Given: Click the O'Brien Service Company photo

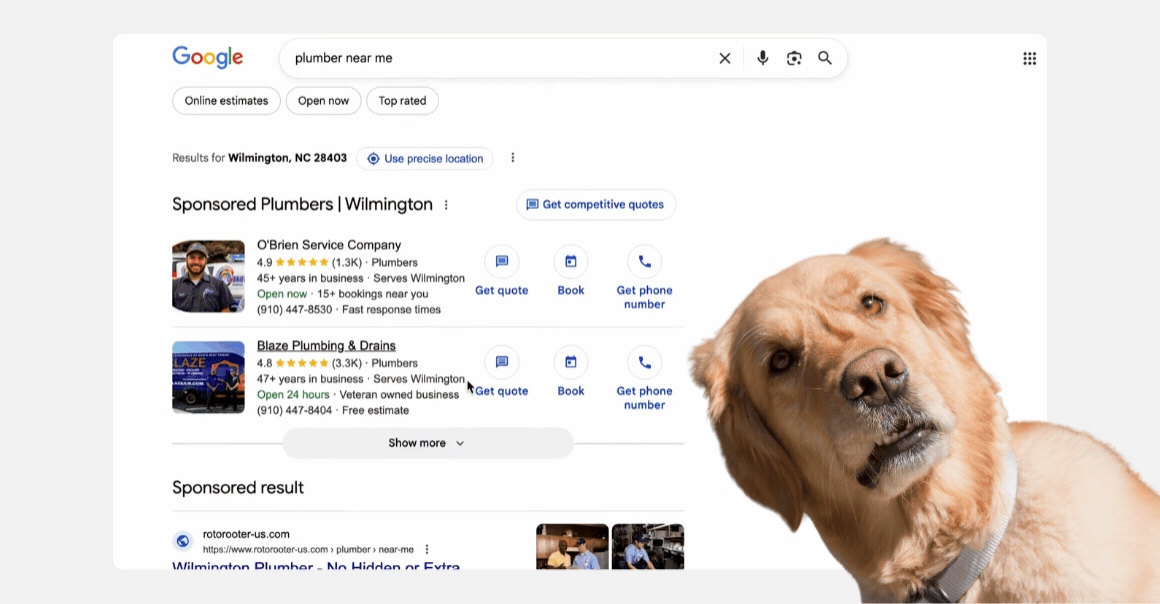Looking at the screenshot, I should tap(208, 276).
